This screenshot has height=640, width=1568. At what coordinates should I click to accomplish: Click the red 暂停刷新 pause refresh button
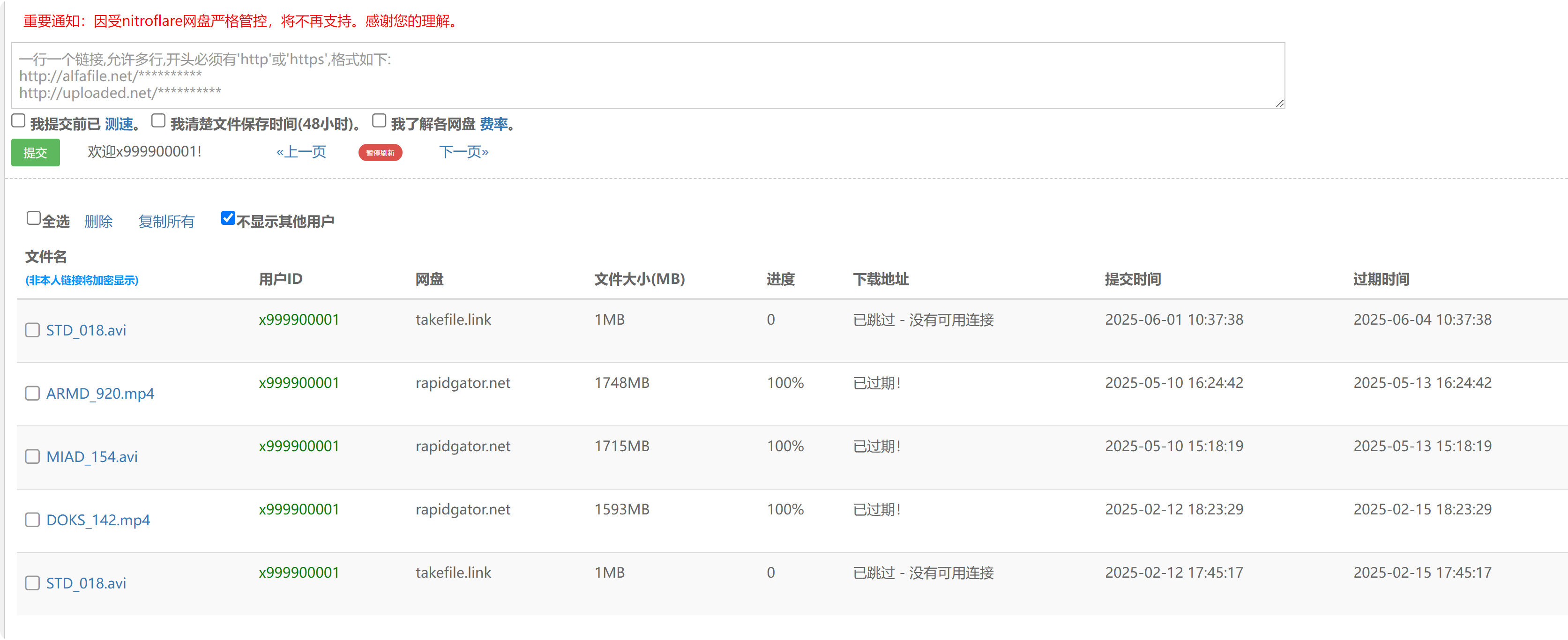[x=381, y=153]
